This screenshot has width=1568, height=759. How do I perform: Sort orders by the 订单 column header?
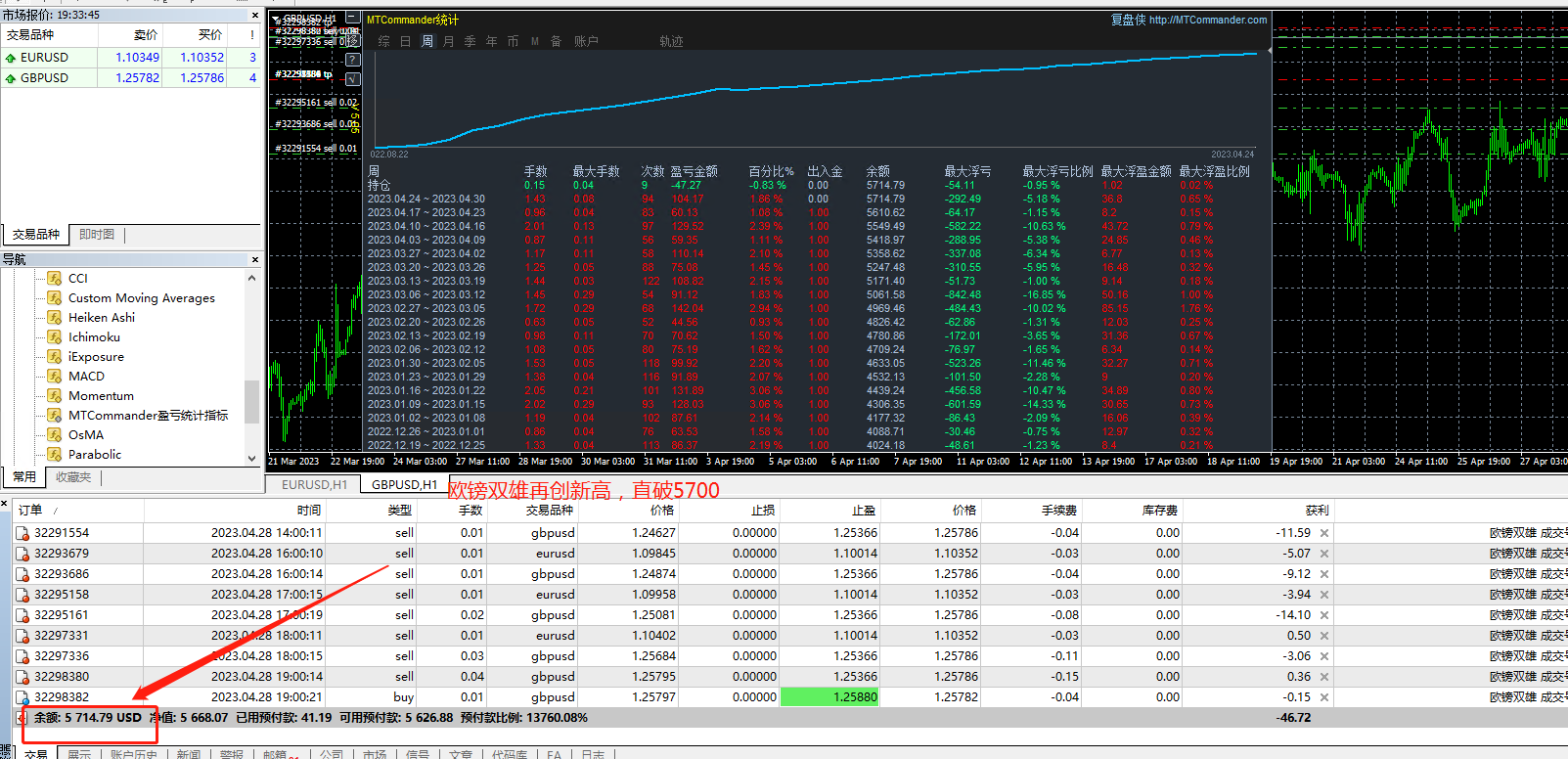(30, 510)
